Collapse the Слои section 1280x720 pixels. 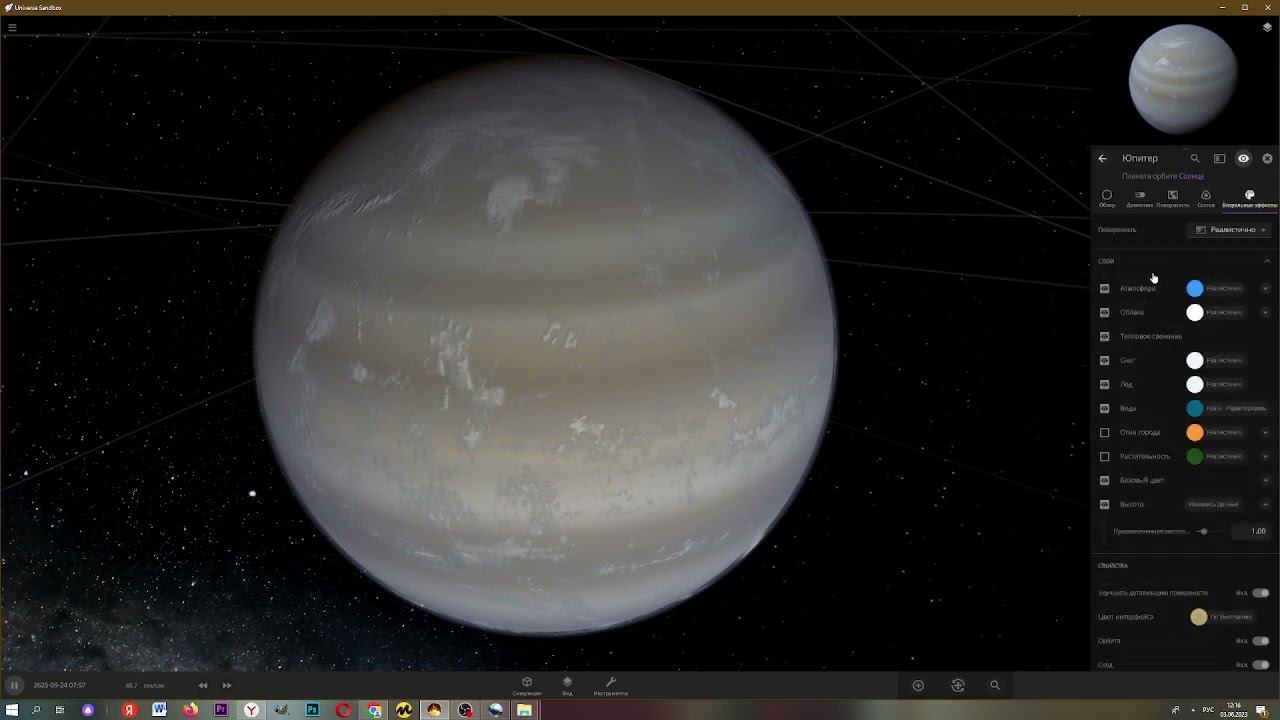pyautogui.click(x=1267, y=261)
